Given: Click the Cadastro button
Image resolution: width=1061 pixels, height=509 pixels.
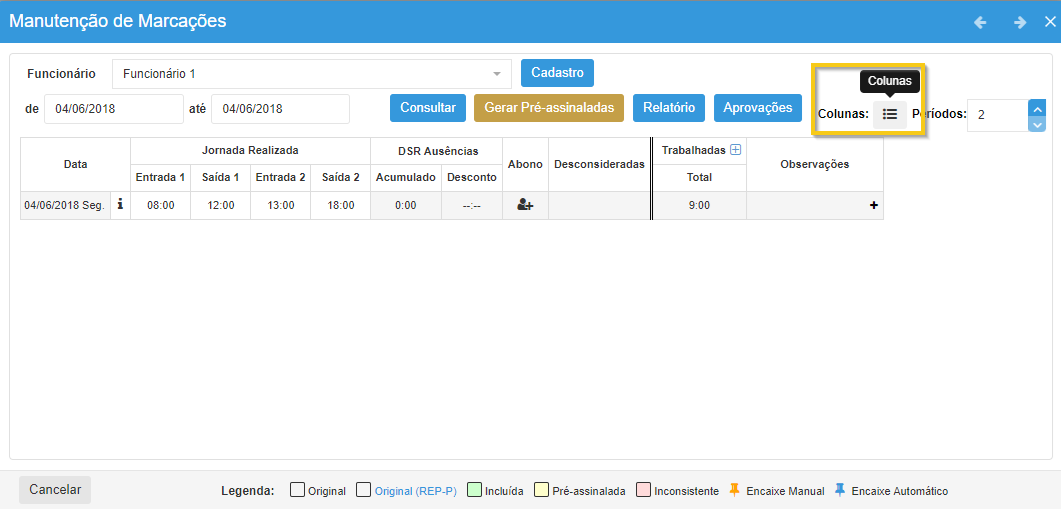Looking at the screenshot, I should pyautogui.click(x=557, y=73).
